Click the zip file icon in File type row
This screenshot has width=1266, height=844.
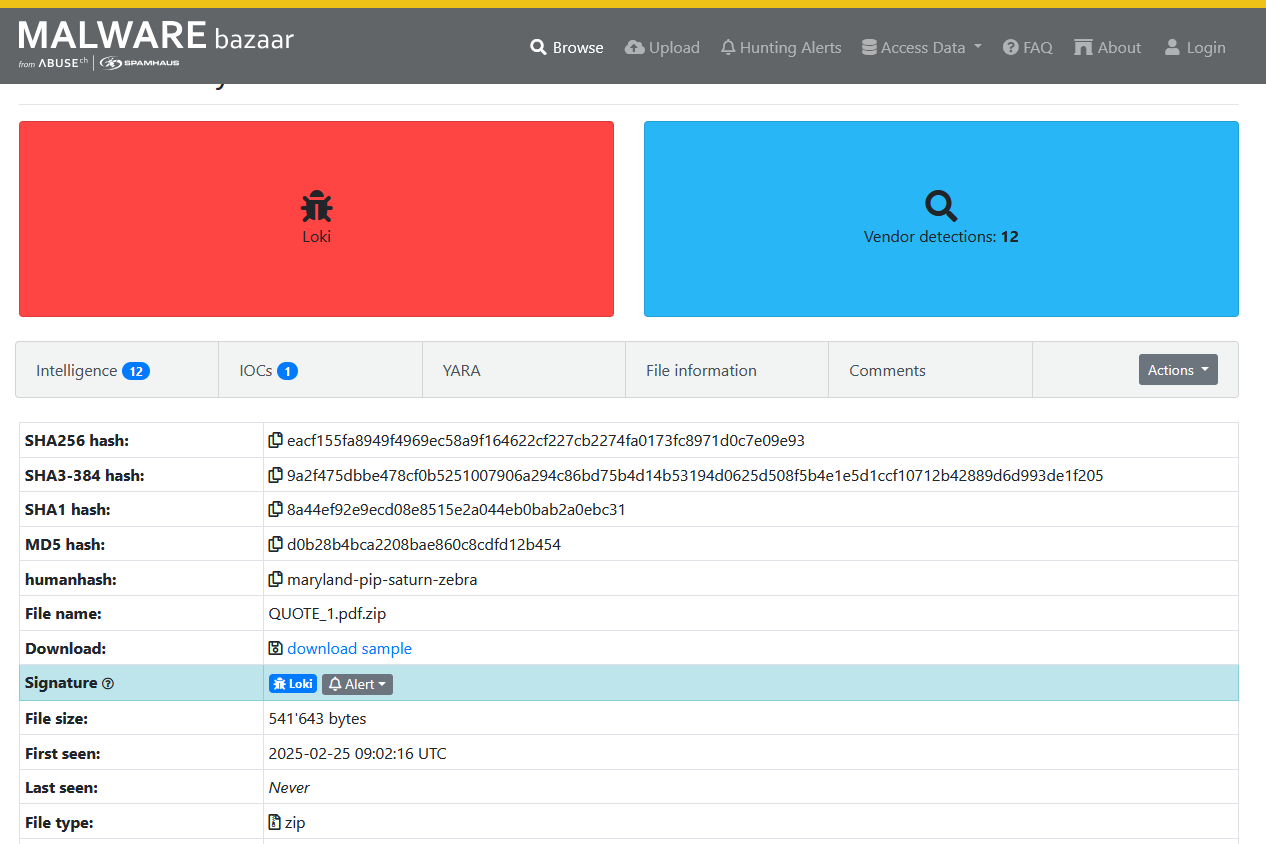tap(273, 821)
